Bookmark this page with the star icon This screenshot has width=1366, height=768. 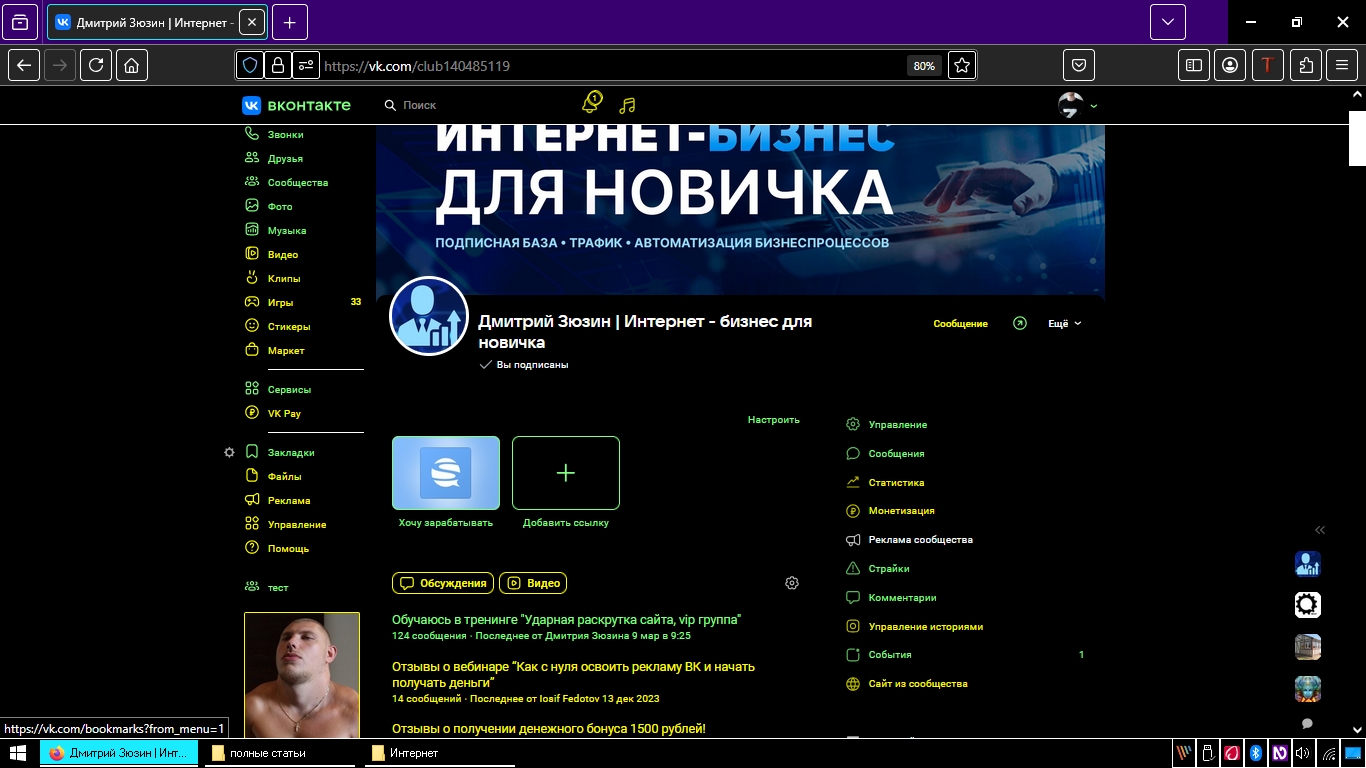tap(962, 65)
